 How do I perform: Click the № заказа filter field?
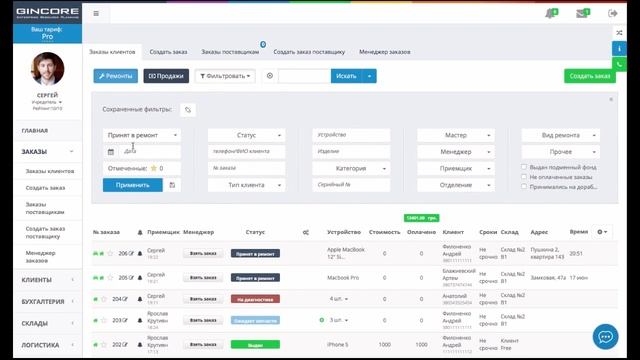click(x=247, y=168)
